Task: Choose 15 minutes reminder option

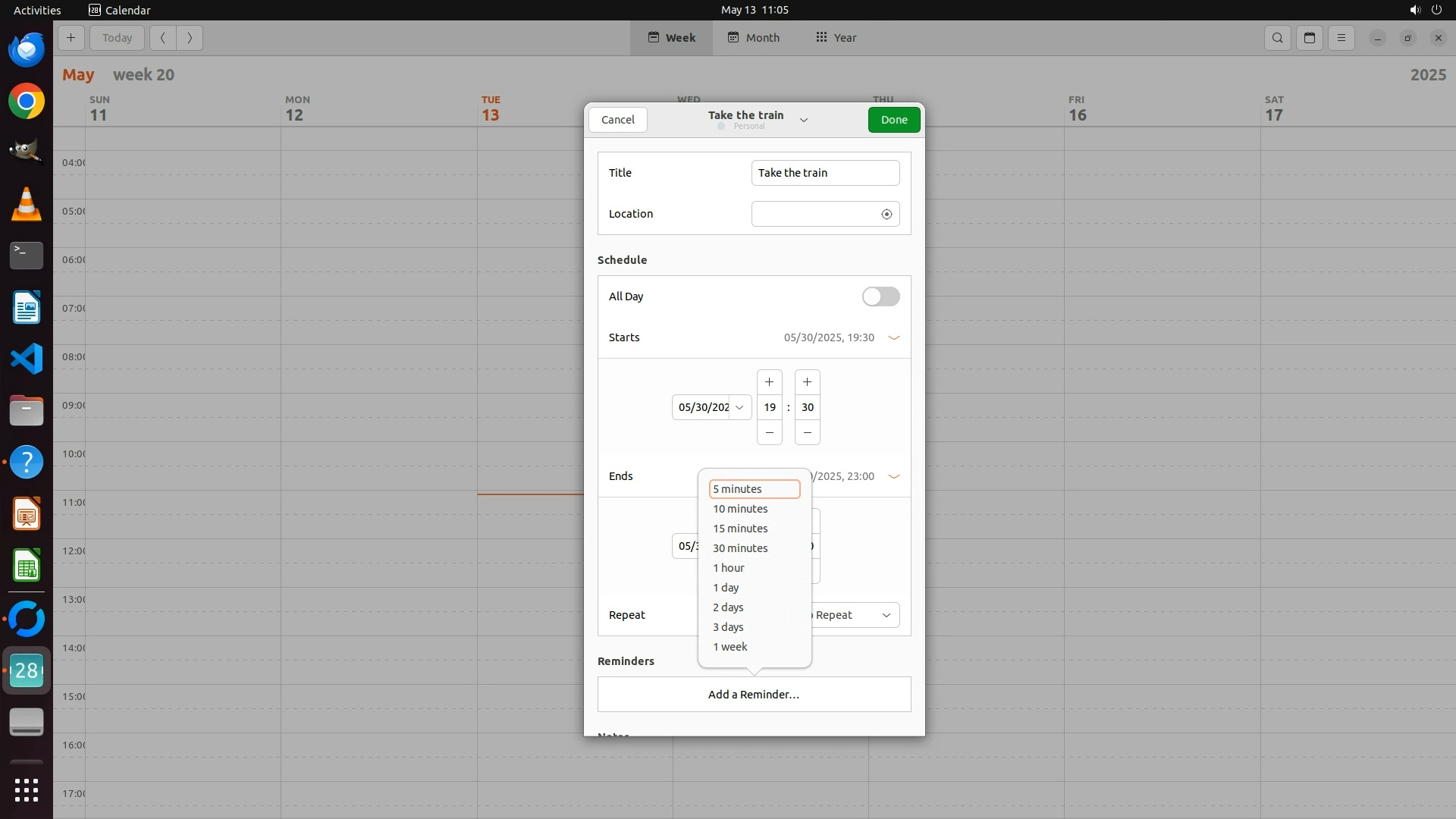Action: 740,529
